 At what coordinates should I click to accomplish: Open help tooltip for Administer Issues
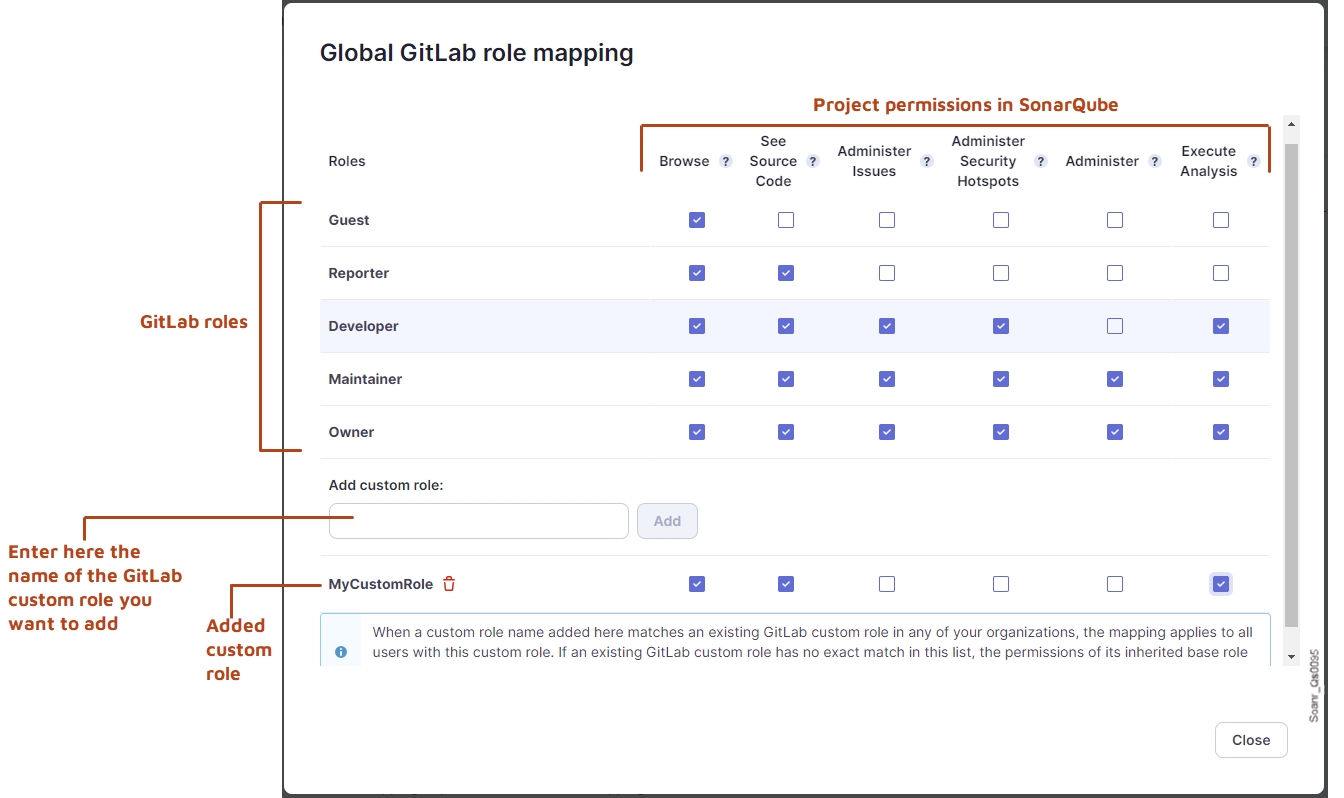927,161
